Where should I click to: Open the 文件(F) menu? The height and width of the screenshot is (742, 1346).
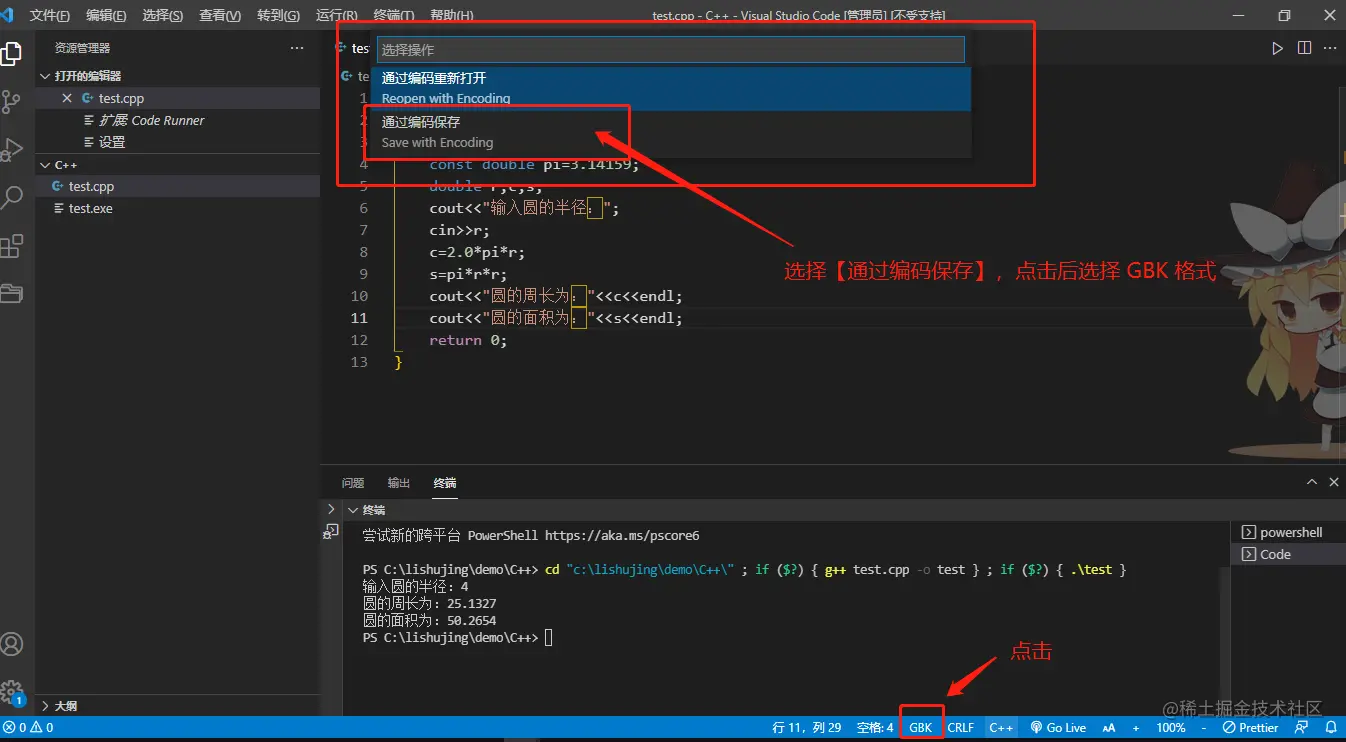(50, 16)
